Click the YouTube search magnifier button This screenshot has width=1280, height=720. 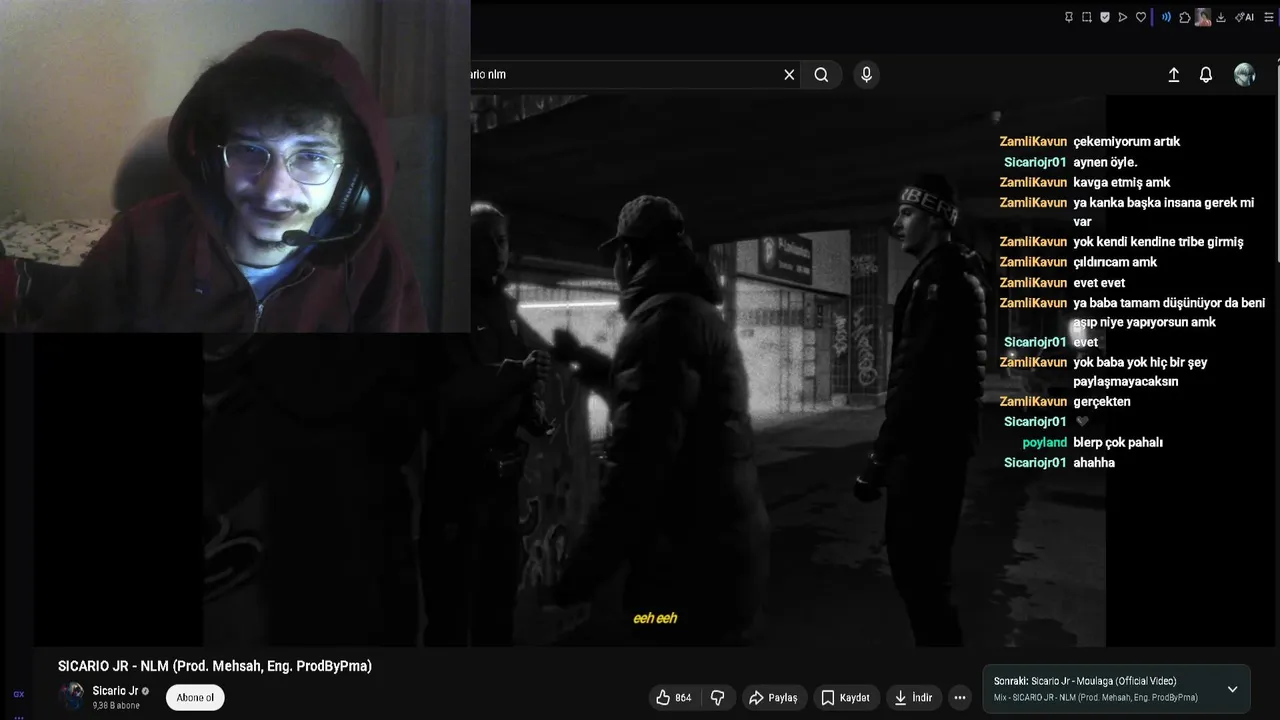click(x=821, y=75)
